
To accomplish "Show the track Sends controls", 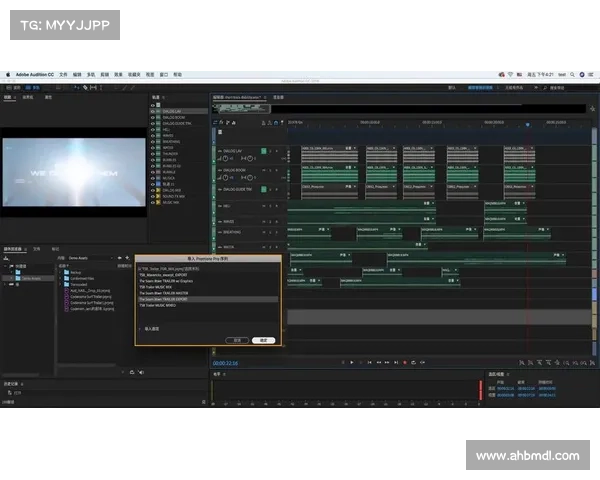I will coord(227,122).
